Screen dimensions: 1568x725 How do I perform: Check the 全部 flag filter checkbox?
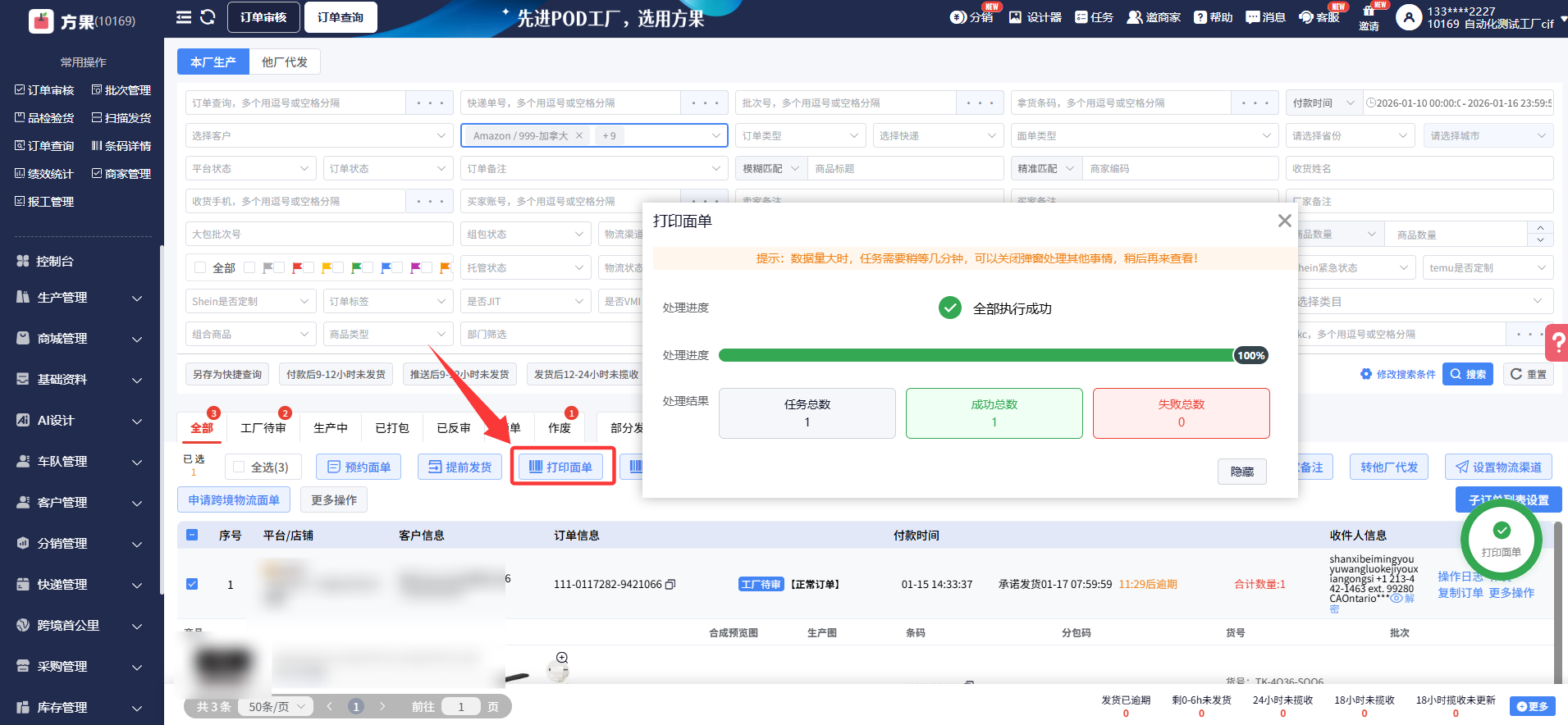200,267
